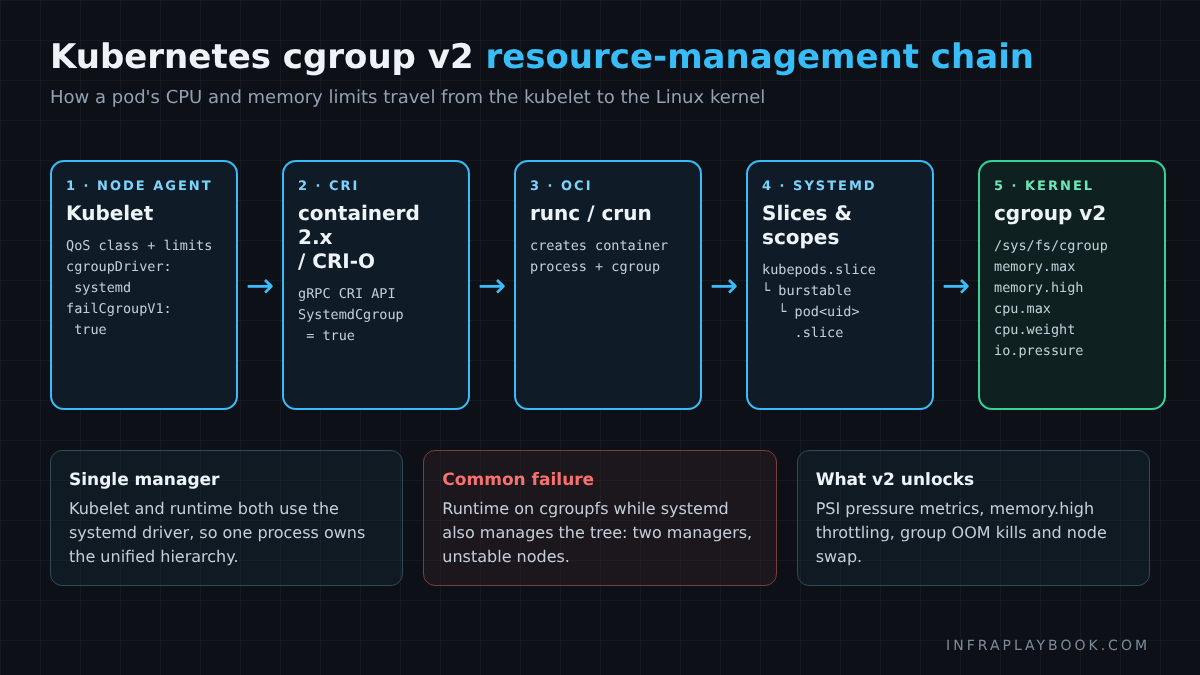Select the "Slices & scopes" heading
The image size is (1200, 675).
[x=807, y=225]
